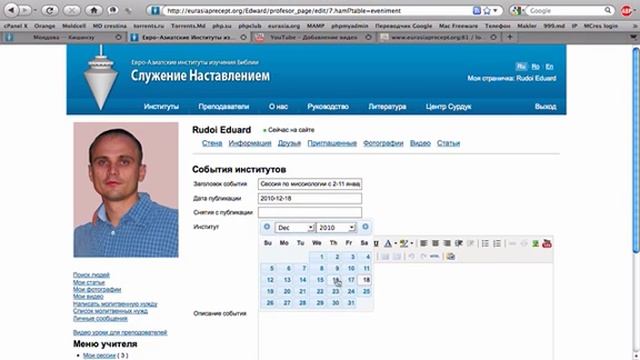This screenshot has height=360, width=640.
Task: Insert image with the green picture icon
Action: pyautogui.click(x=535, y=244)
